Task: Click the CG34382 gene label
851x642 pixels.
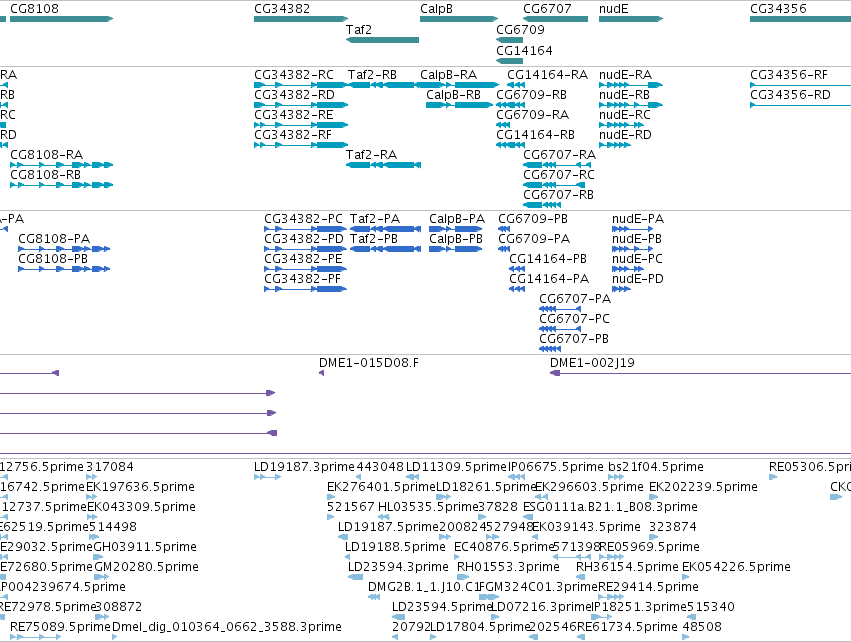Action: click(282, 9)
